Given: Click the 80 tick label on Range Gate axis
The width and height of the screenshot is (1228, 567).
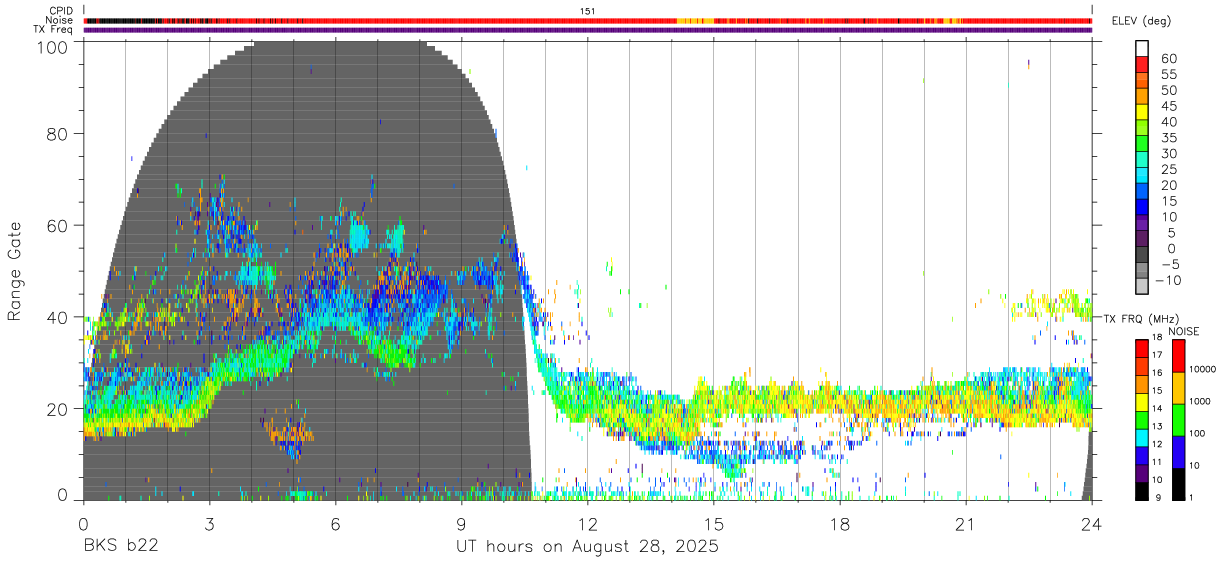Looking at the screenshot, I should pyautogui.click(x=57, y=134).
